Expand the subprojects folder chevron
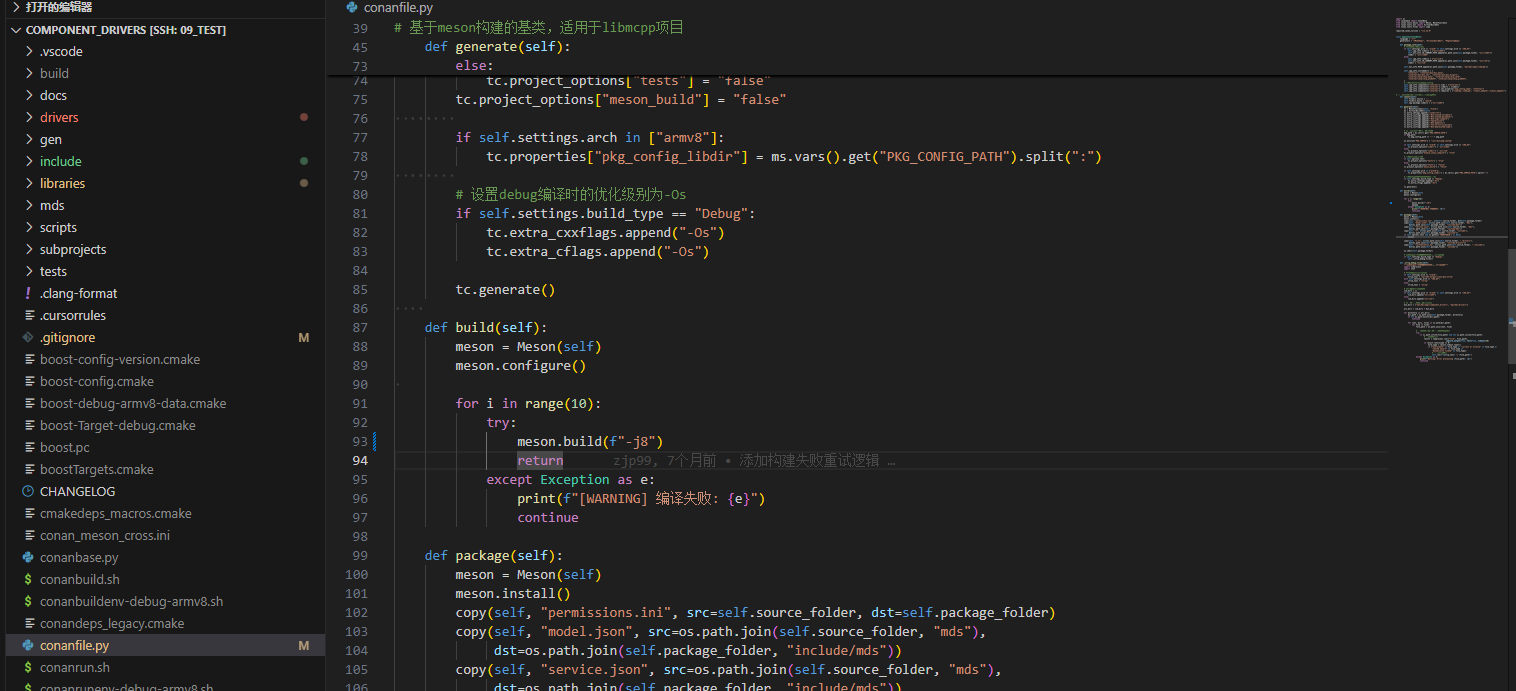1516x691 pixels. pos(29,249)
